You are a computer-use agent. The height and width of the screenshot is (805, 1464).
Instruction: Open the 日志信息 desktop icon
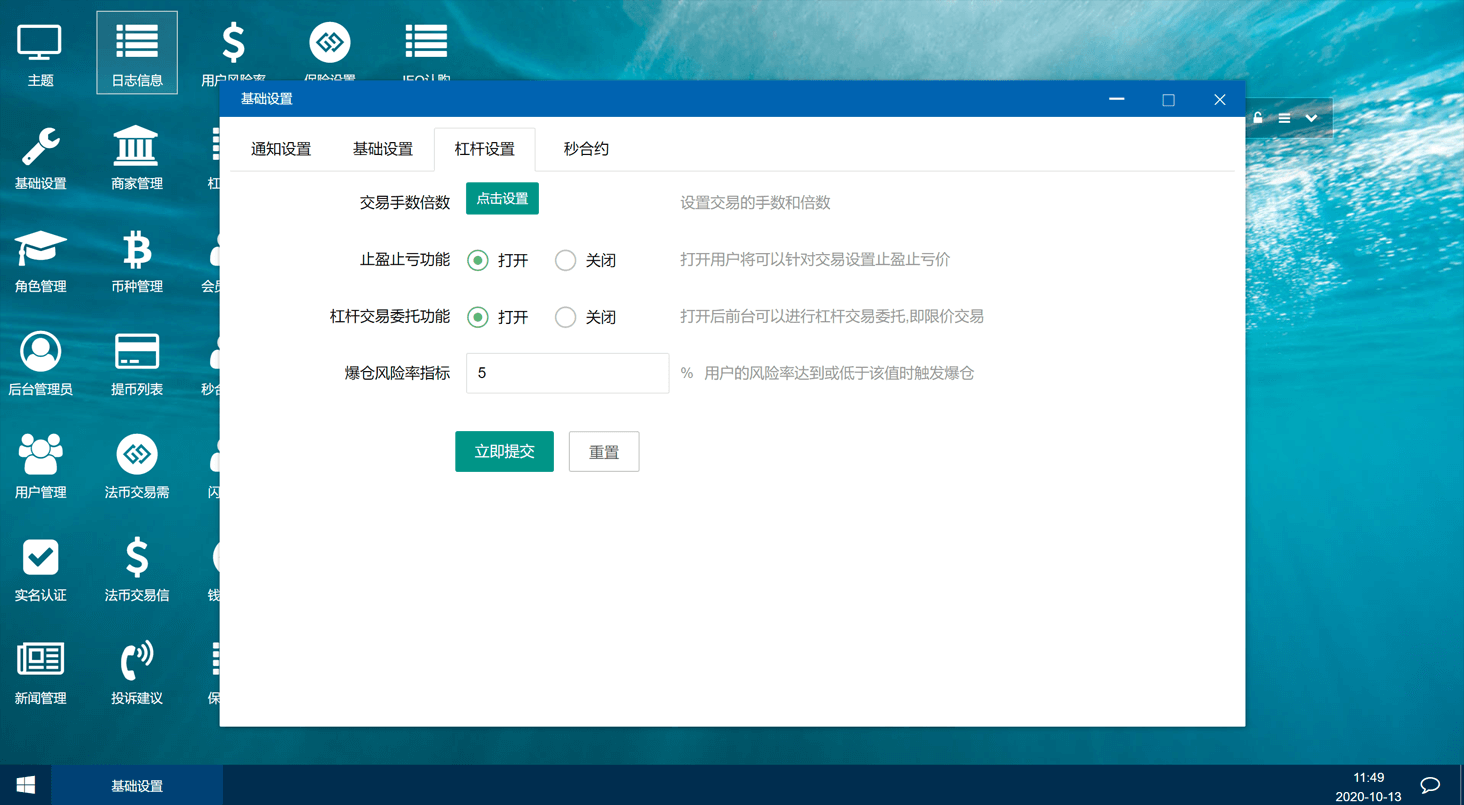(137, 53)
